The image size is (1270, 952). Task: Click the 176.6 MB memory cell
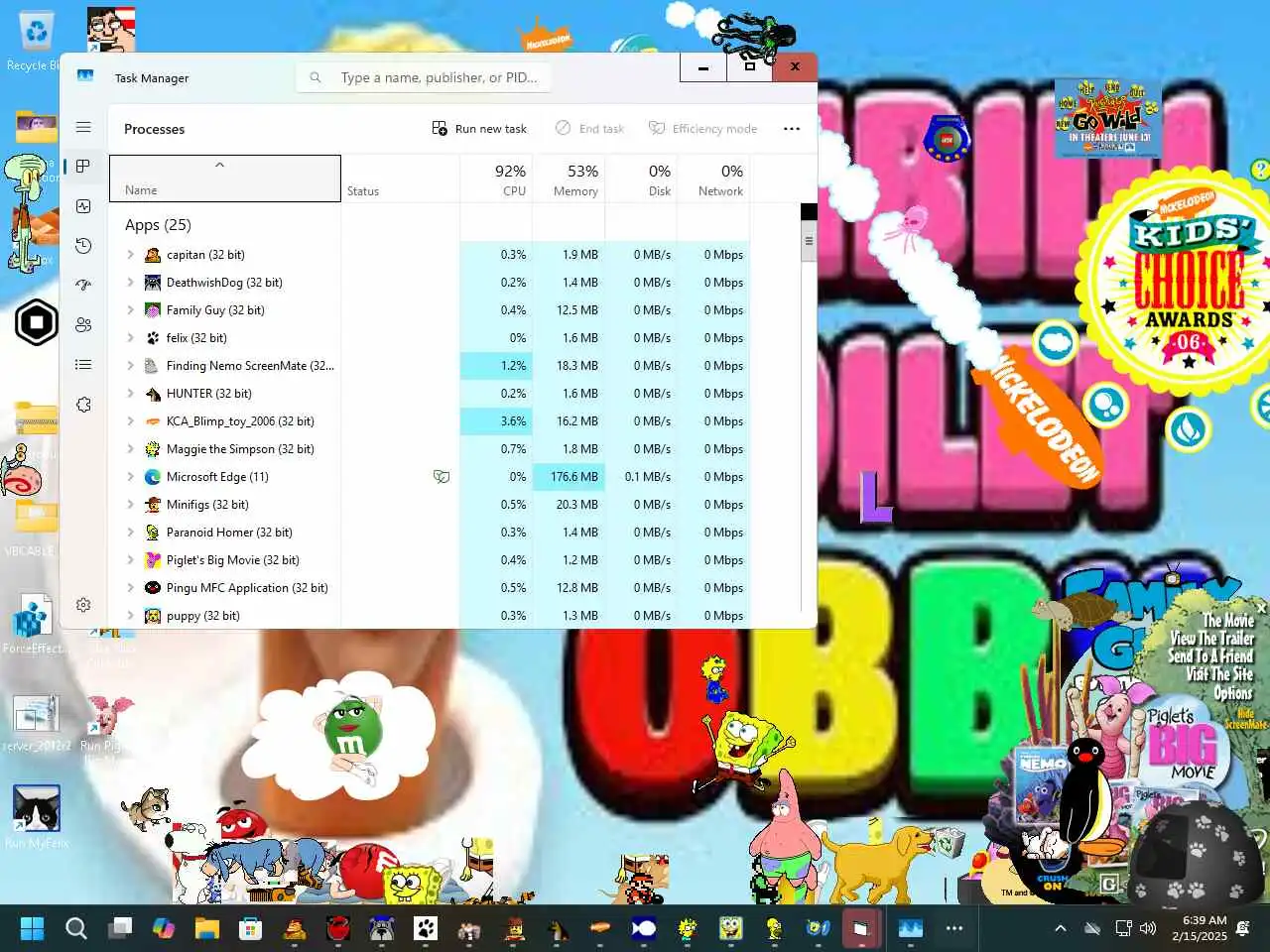(x=569, y=477)
